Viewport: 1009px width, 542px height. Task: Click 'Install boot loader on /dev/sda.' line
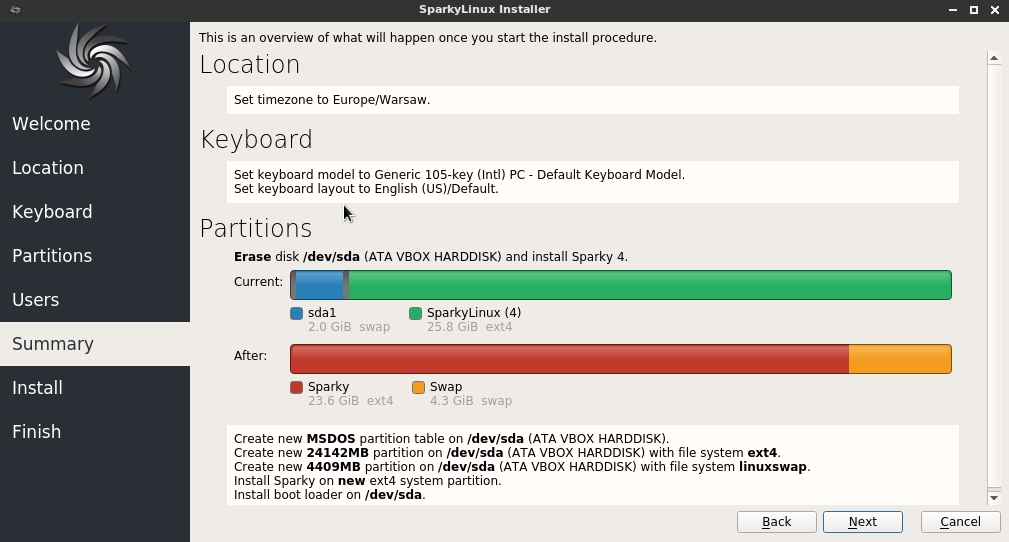(x=329, y=495)
